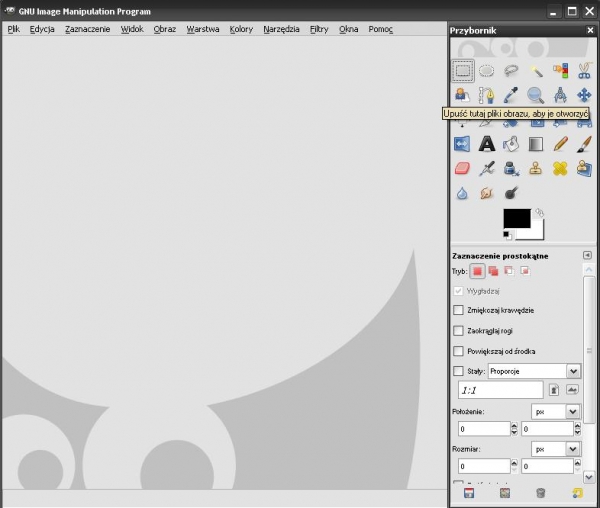Screen dimensions: 600x508
Task: Select the Text tool
Action: tap(487, 144)
